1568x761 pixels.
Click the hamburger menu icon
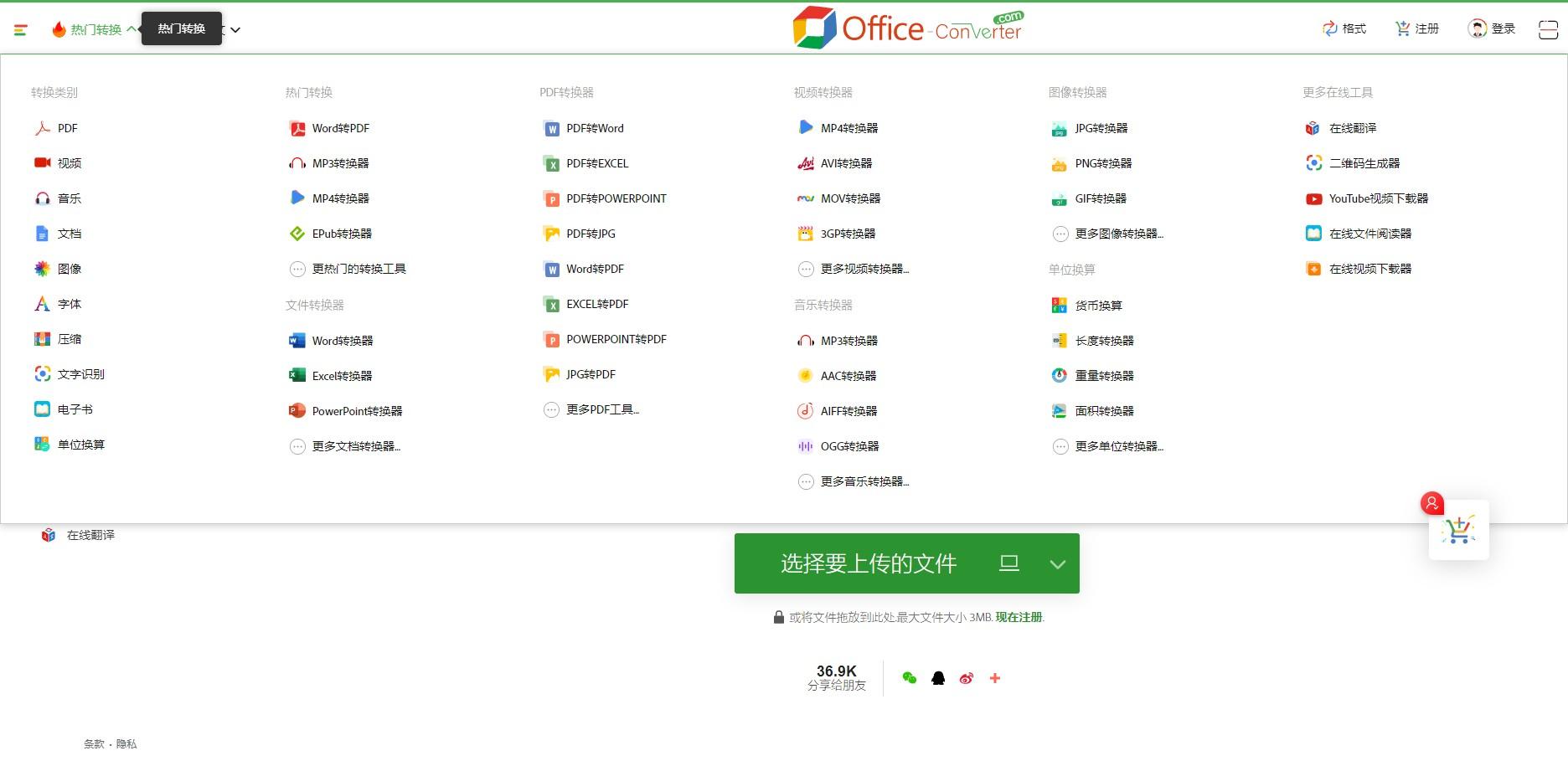pos(21,30)
